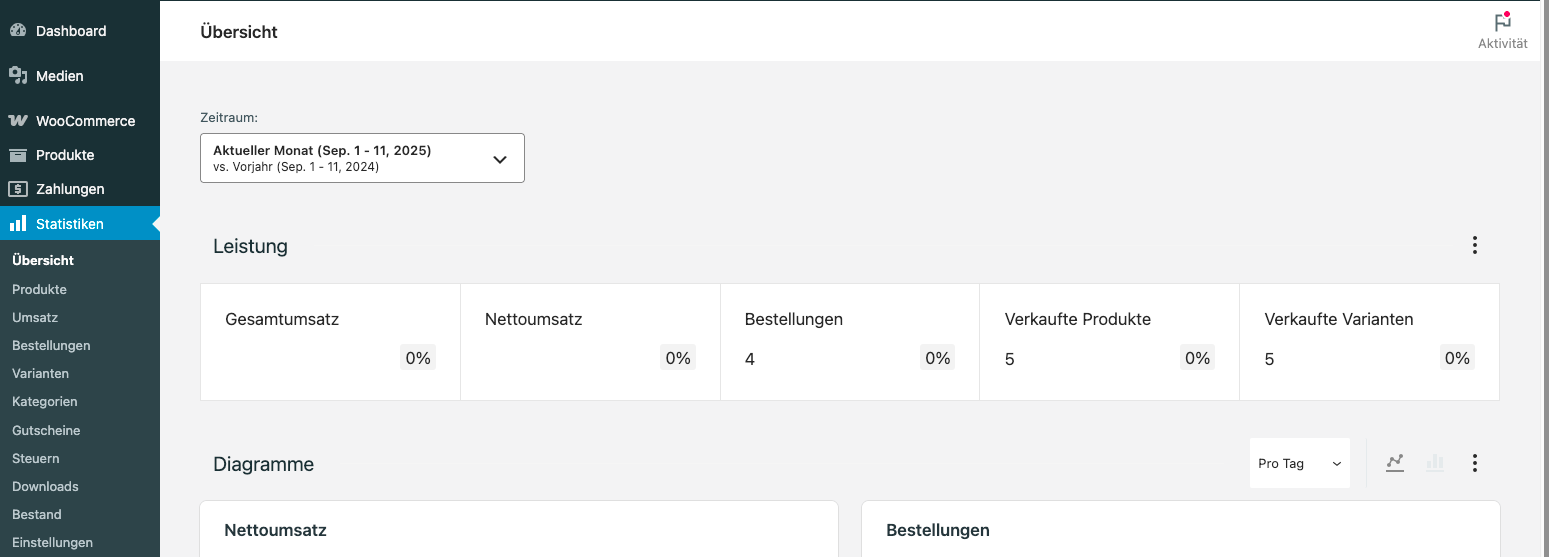Click the Produkte archive icon
The width and height of the screenshot is (1549, 557).
coord(18,155)
